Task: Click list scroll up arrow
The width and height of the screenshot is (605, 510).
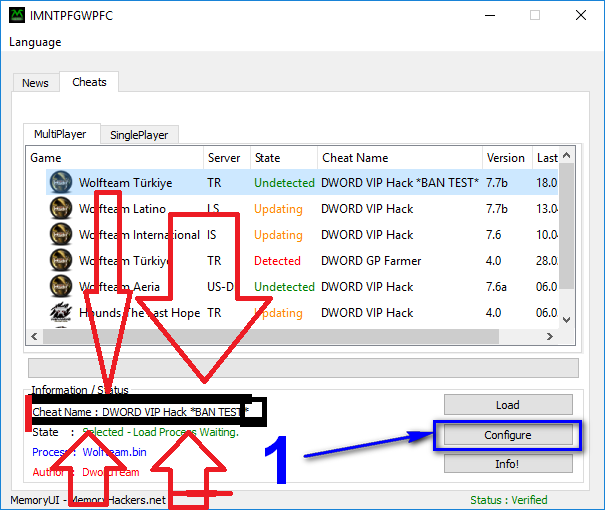Action: (566, 155)
